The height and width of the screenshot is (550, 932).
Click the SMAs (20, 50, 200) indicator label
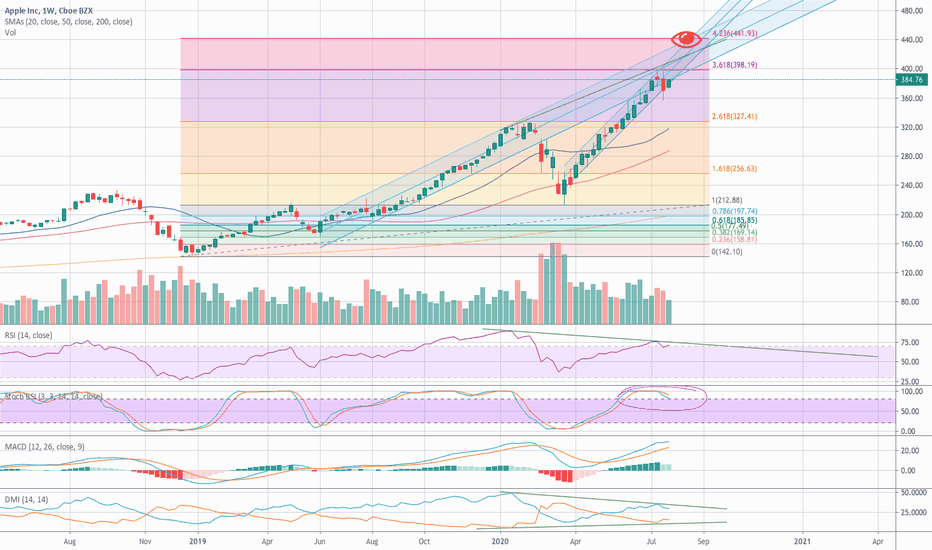pyautogui.click(x=68, y=21)
